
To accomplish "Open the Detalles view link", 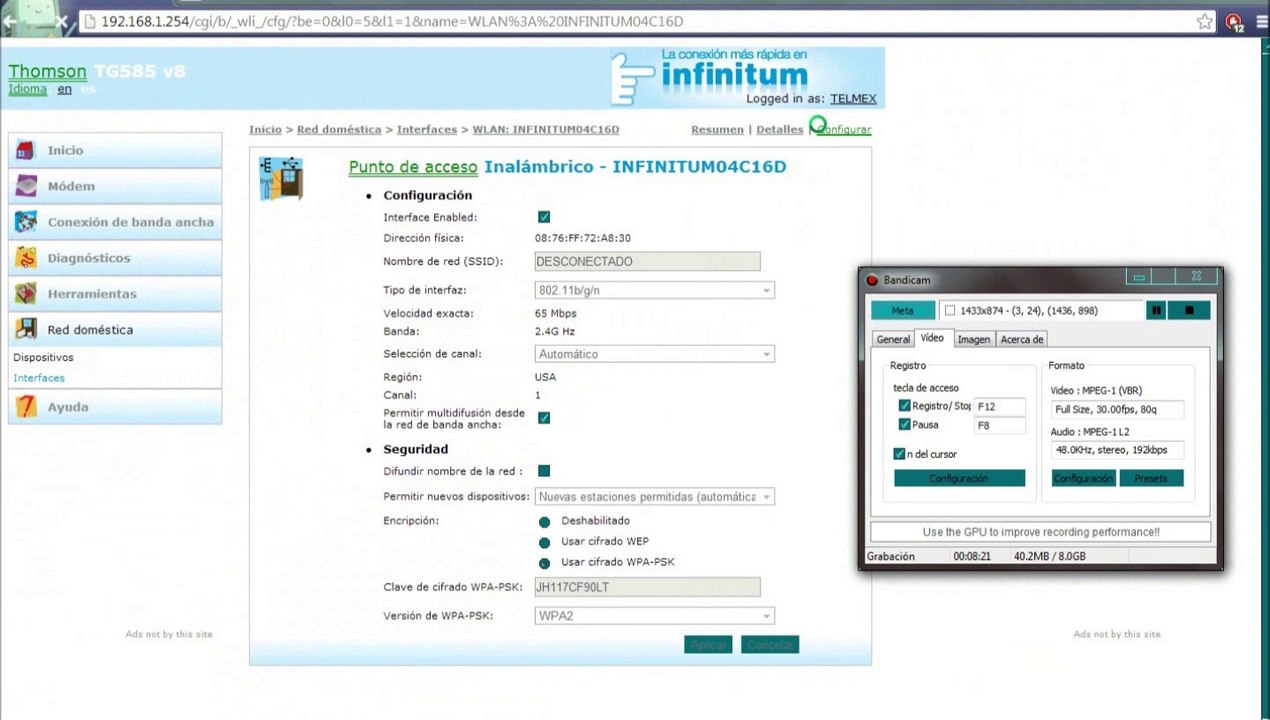I will (779, 130).
